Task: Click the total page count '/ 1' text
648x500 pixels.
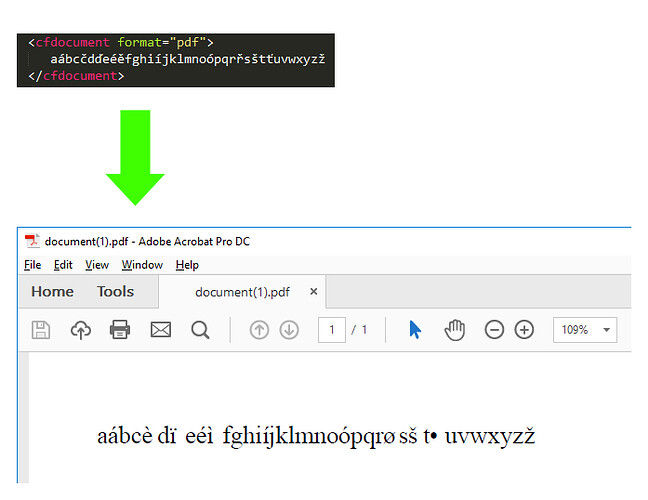Action: tap(359, 330)
